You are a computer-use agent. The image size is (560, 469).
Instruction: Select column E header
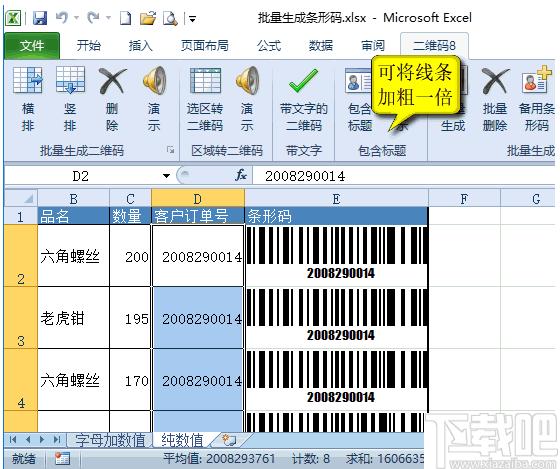(336, 199)
